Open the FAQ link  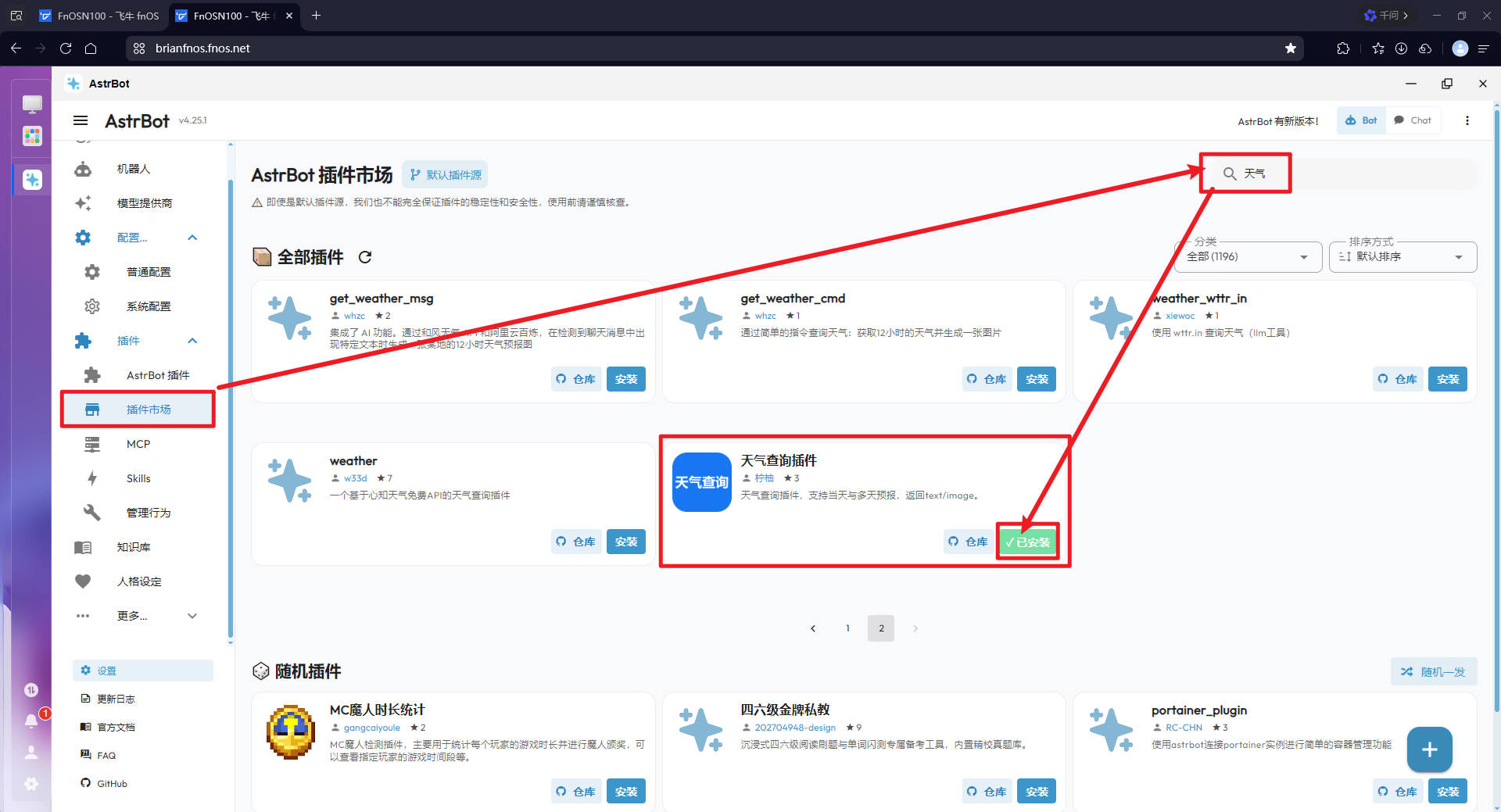106,755
